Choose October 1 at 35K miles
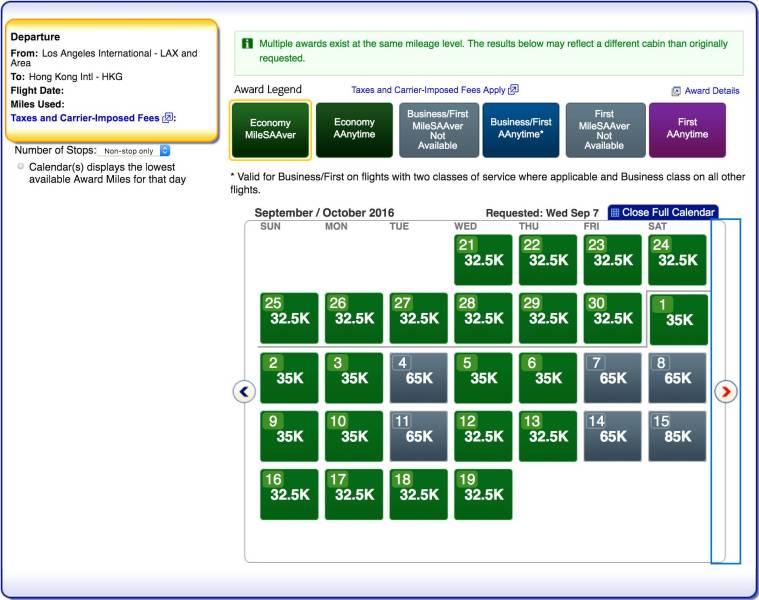 [677, 319]
